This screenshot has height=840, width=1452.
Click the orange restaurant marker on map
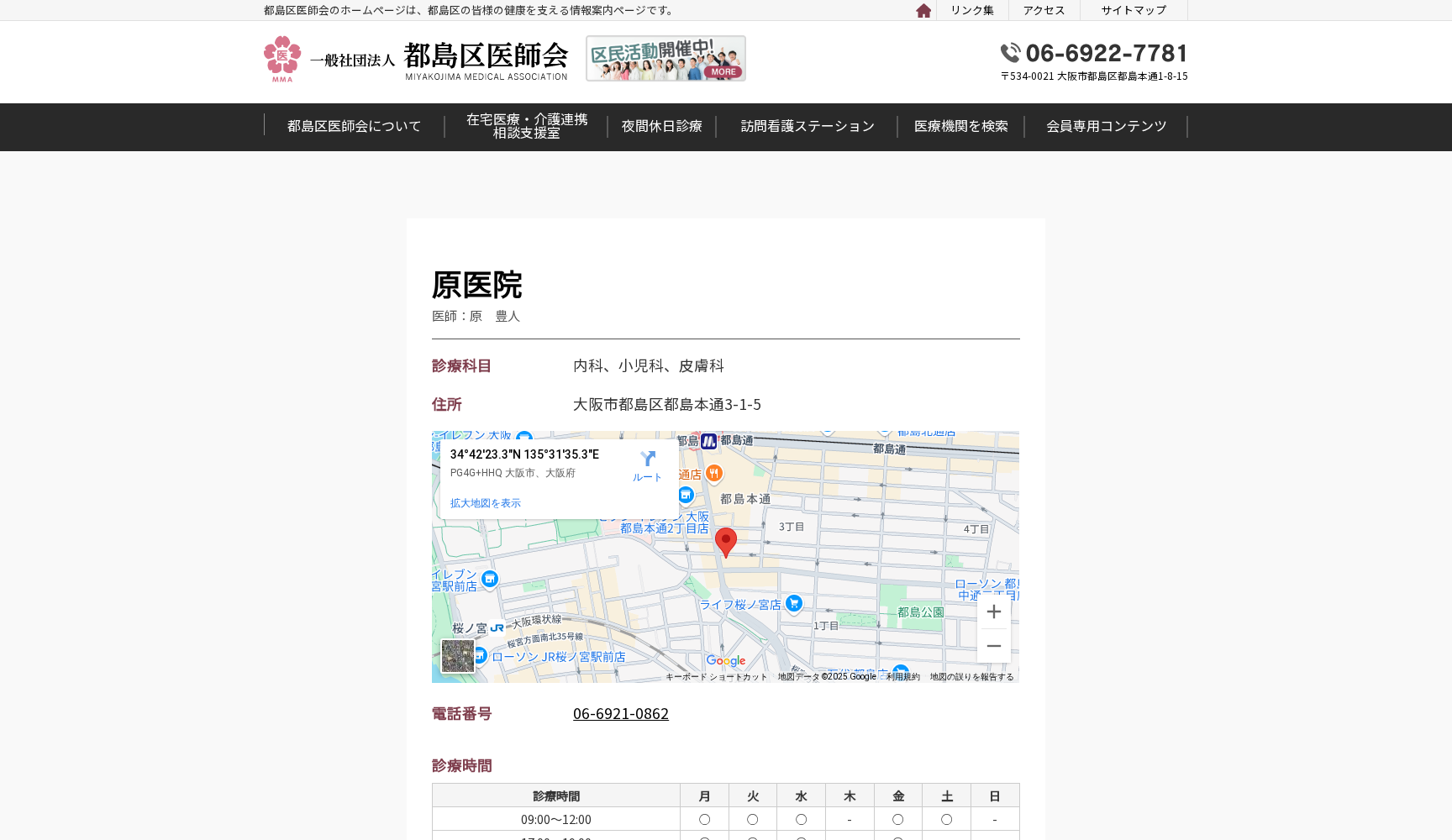[713, 474]
